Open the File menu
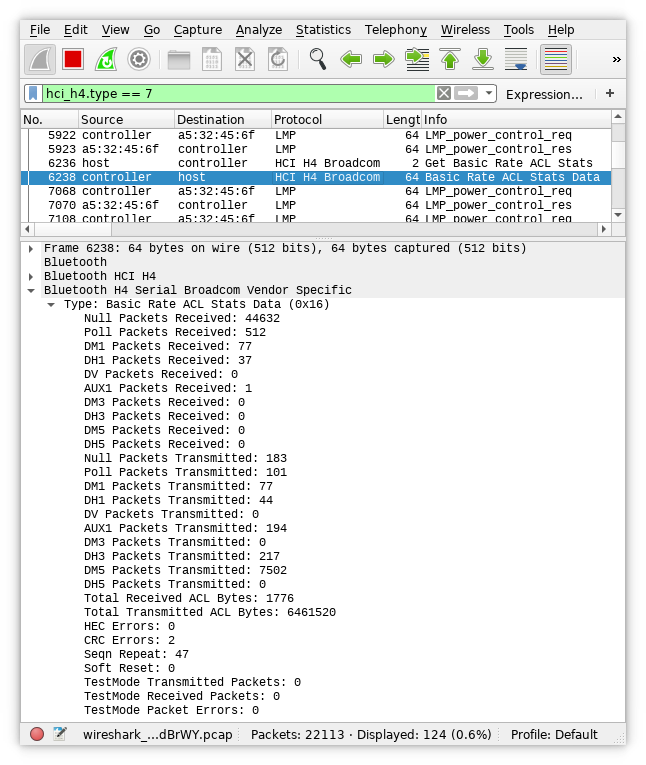The image size is (646, 765). click(40, 30)
